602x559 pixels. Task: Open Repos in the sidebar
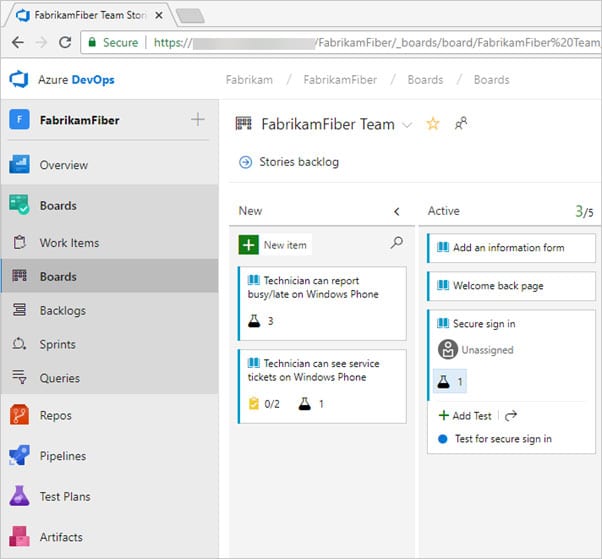click(110, 415)
